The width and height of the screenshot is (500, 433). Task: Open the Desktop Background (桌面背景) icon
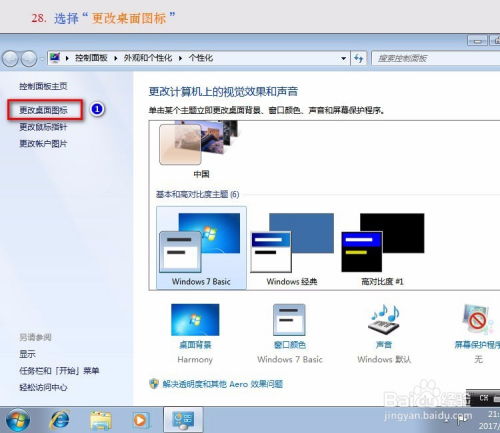(x=195, y=320)
